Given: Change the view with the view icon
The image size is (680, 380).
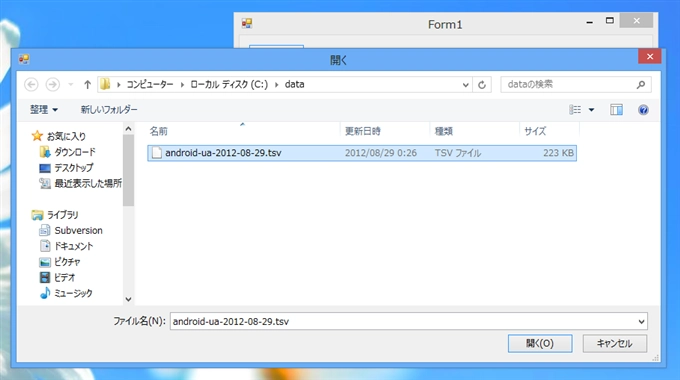Looking at the screenshot, I should tap(575, 110).
